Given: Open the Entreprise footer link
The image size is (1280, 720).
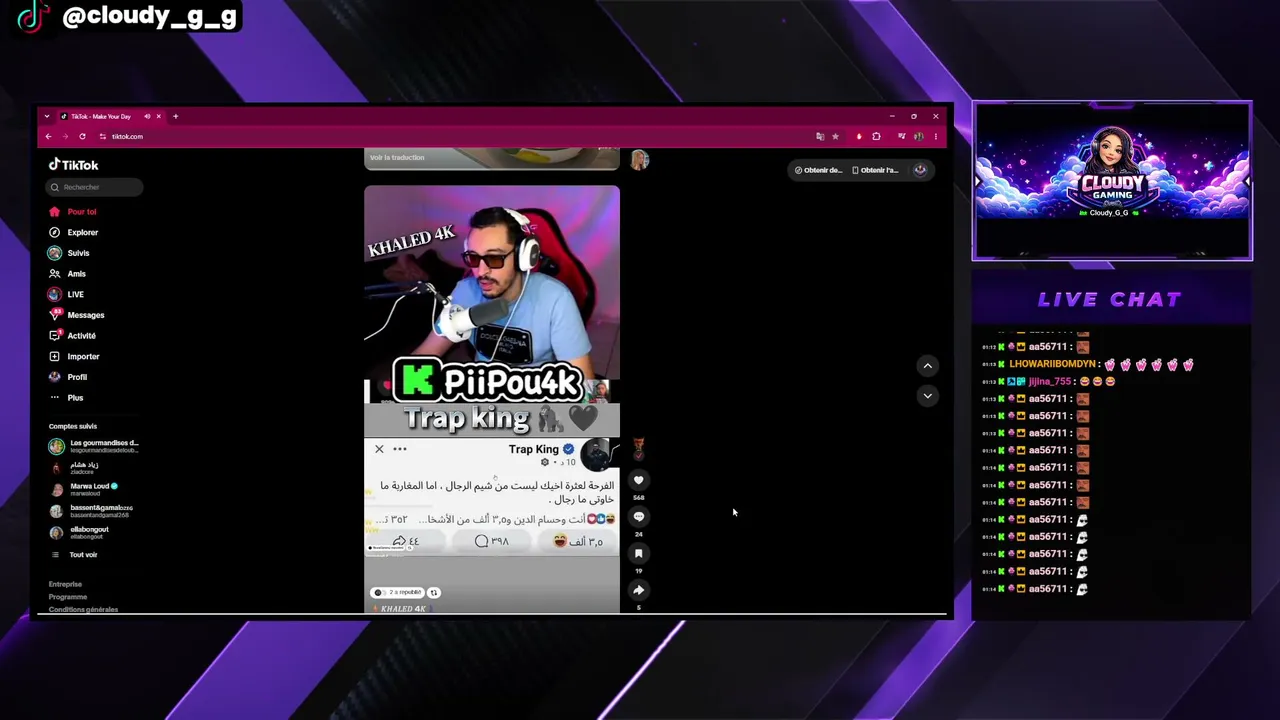Looking at the screenshot, I should point(65,584).
